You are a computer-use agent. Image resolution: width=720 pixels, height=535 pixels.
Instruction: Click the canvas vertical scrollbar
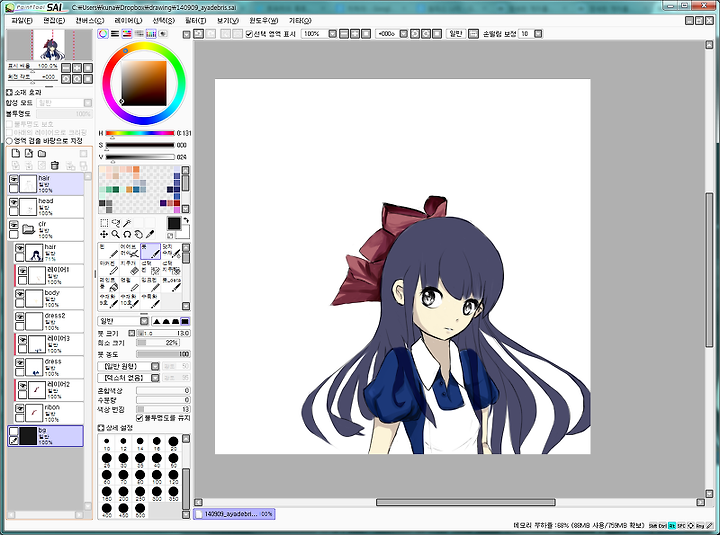709,270
